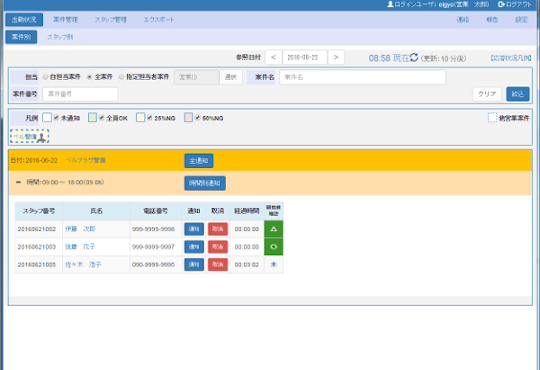
Task: Click phone number 999-9999-9998
Action: [x=153, y=229]
